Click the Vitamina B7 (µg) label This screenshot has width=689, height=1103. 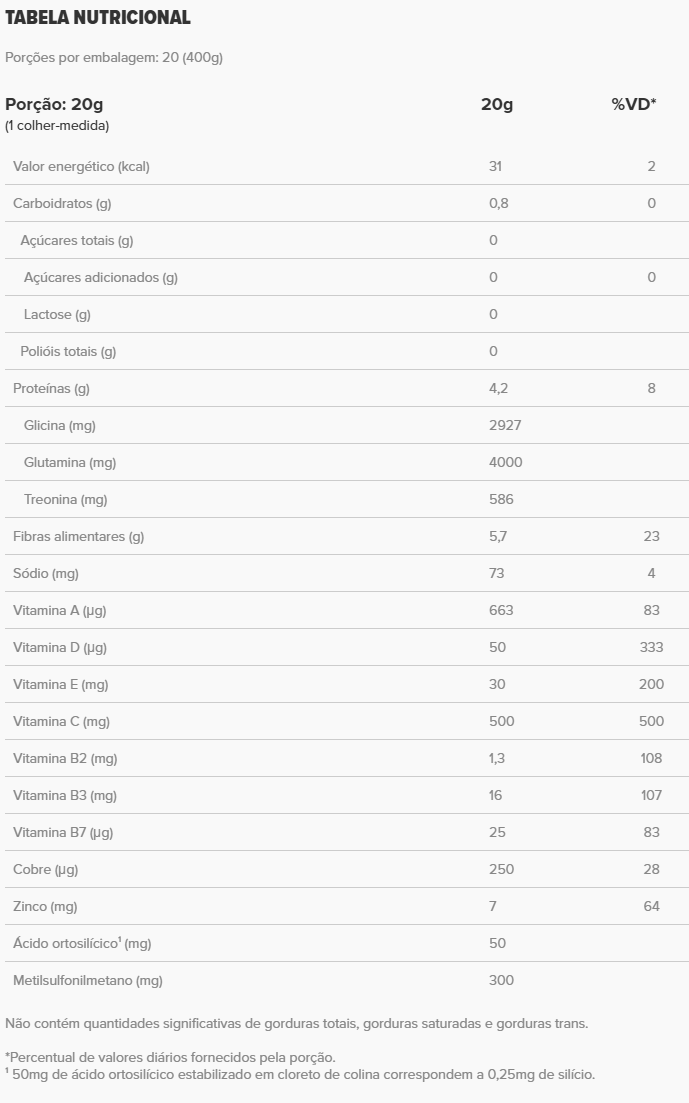pyautogui.click(x=63, y=832)
